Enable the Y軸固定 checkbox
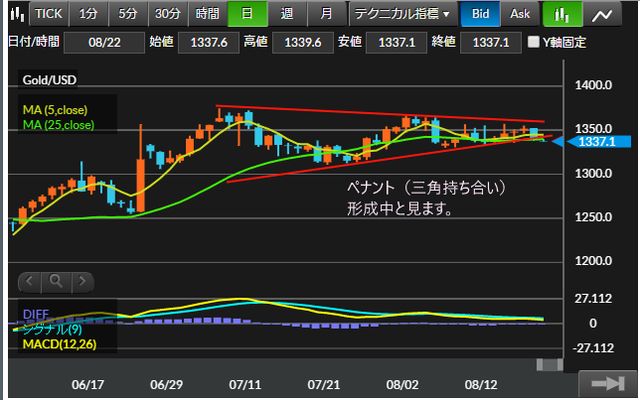Viewport: 640px width, 400px height. click(x=533, y=42)
